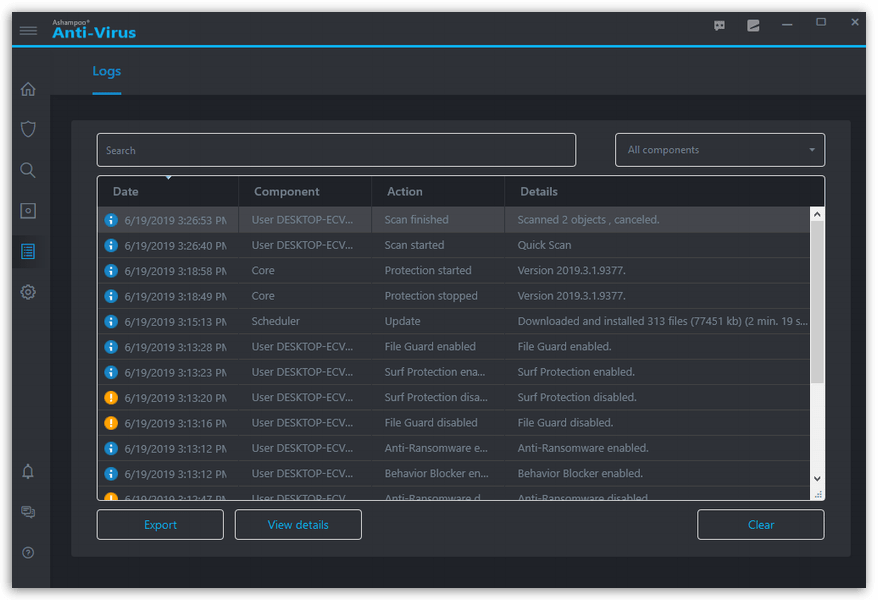878x600 pixels.
Task: Click inside the Search field
Action: (335, 149)
